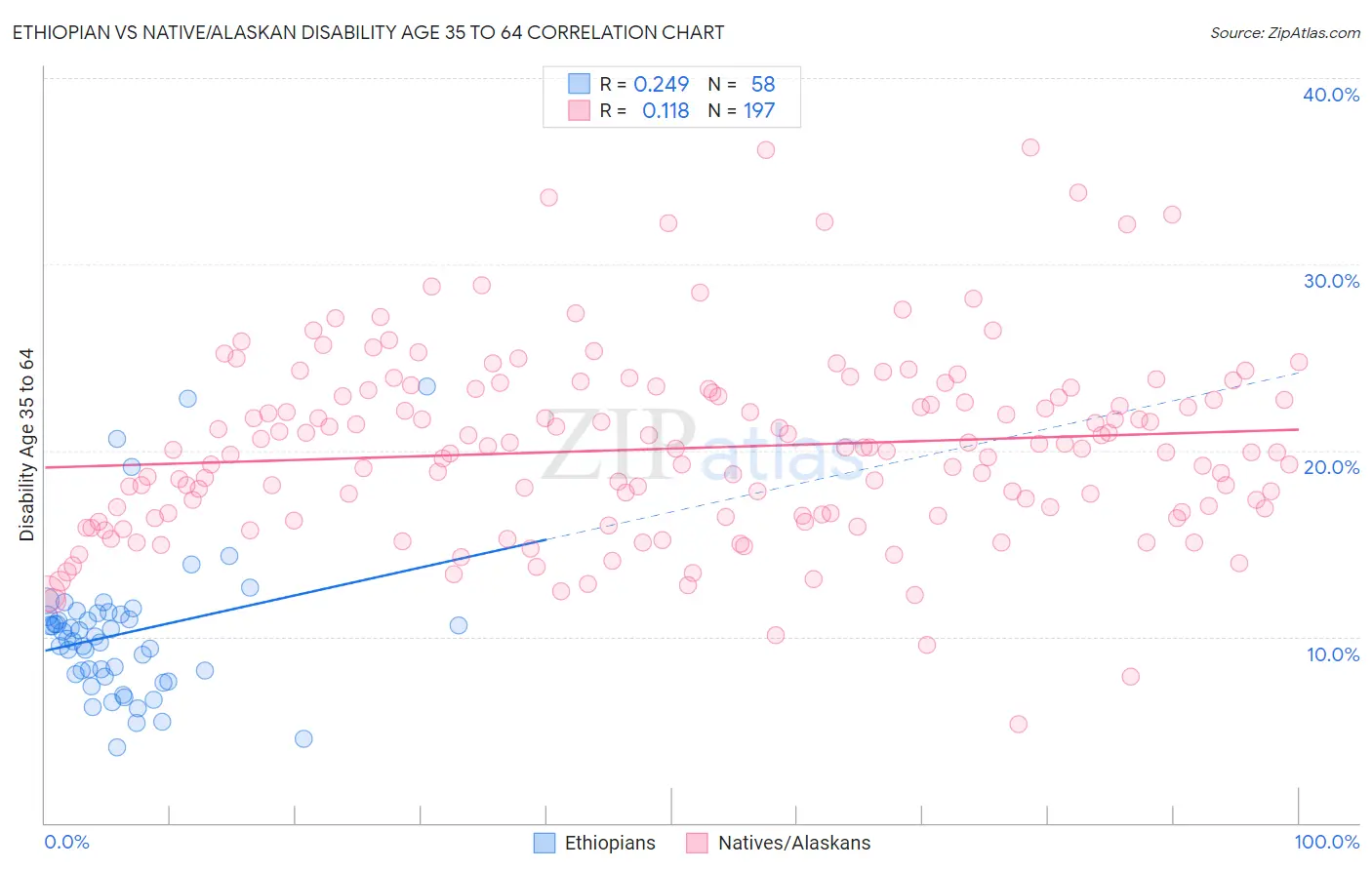Click the blue Ethiopians legend swatch
The height and width of the screenshot is (870, 1372).
pos(545,843)
